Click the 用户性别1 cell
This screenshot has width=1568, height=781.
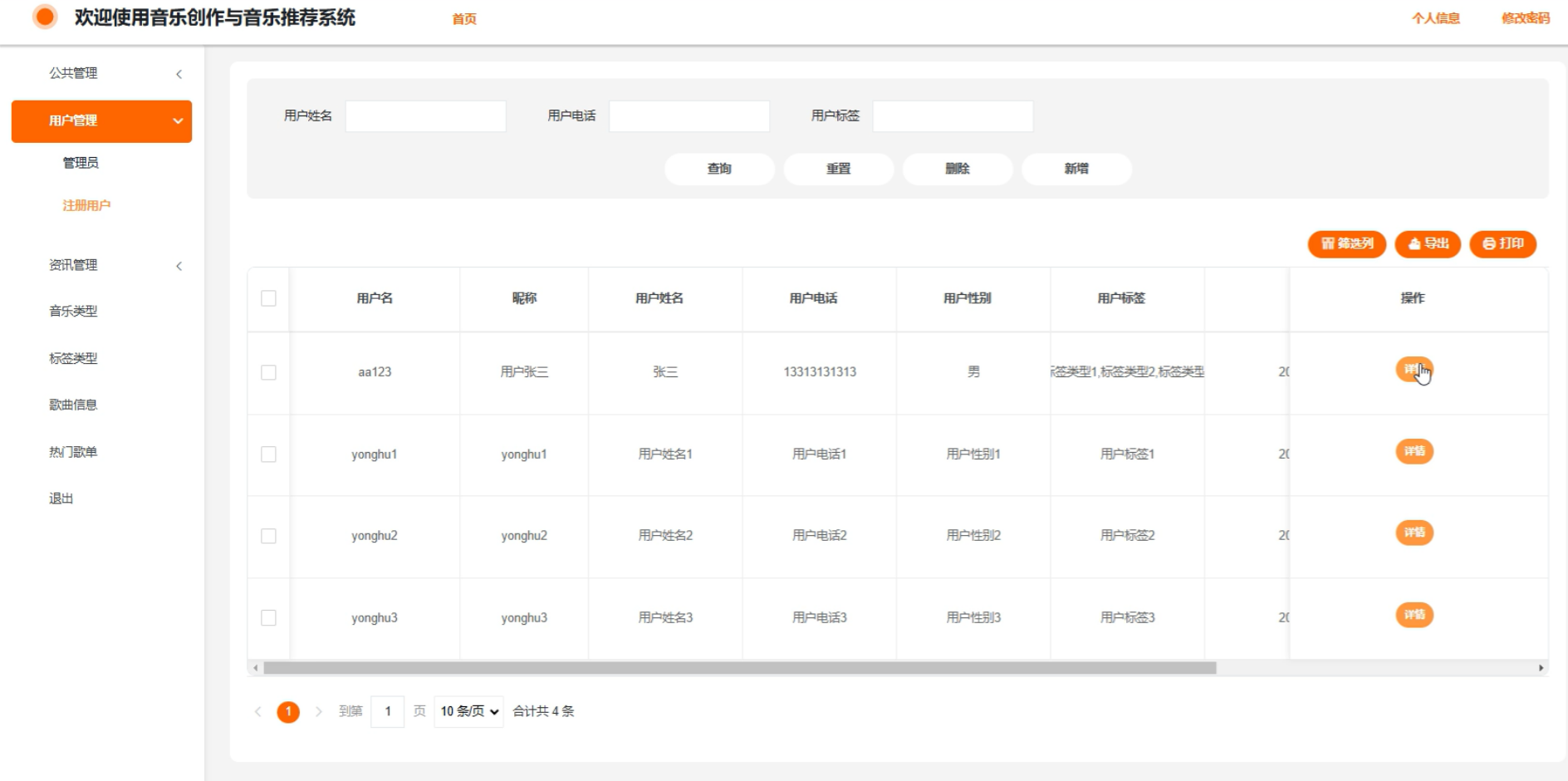(x=973, y=454)
